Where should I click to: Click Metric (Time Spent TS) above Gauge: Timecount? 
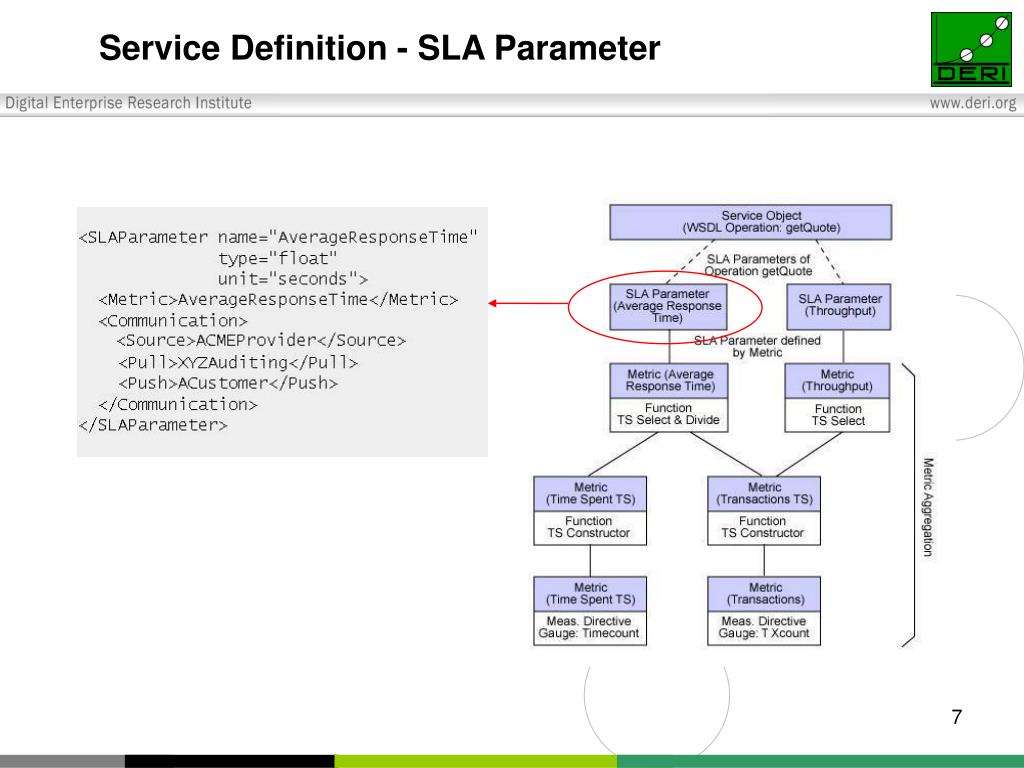coord(590,594)
